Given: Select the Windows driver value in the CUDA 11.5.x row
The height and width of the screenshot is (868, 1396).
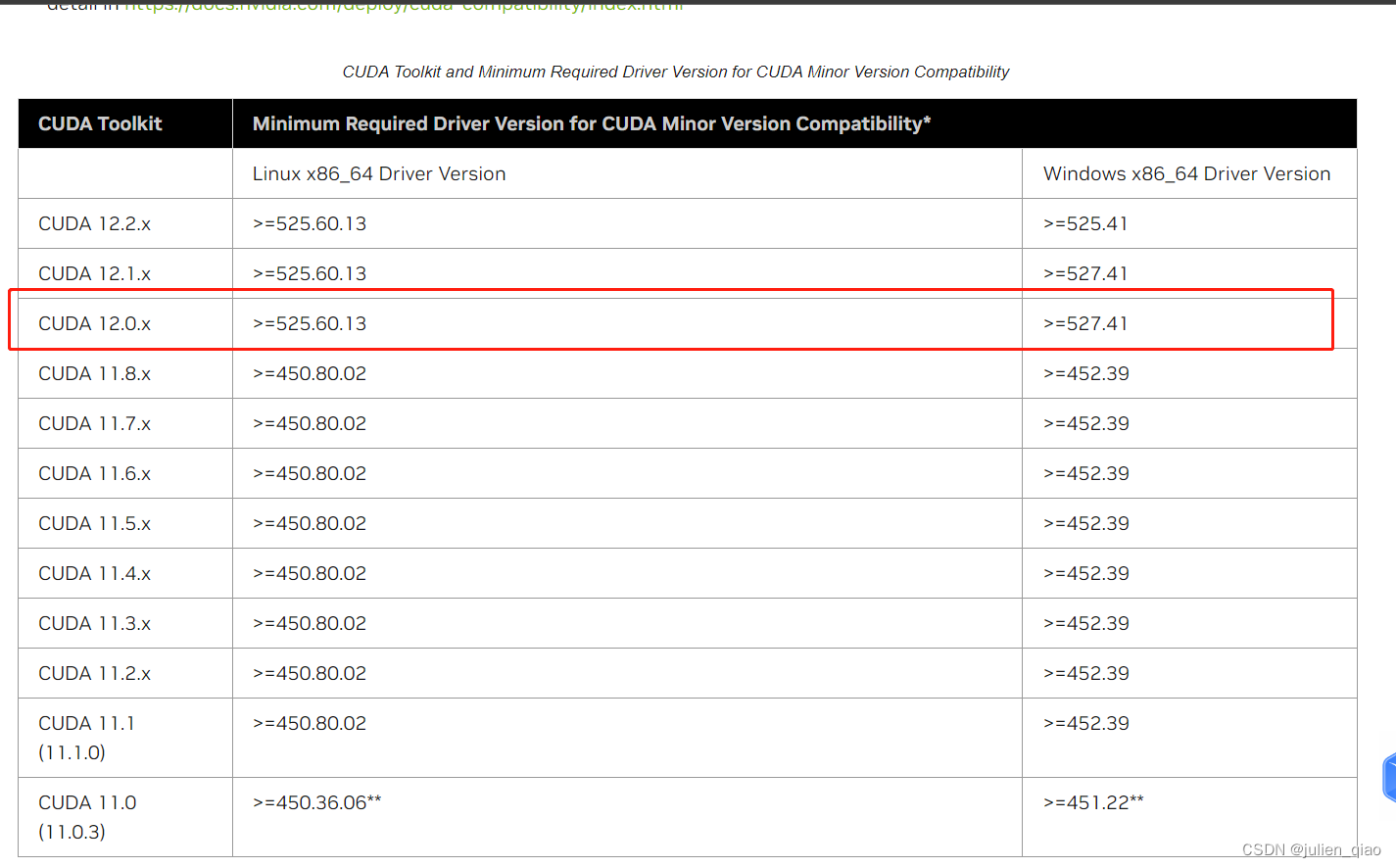Looking at the screenshot, I should (1086, 523).
